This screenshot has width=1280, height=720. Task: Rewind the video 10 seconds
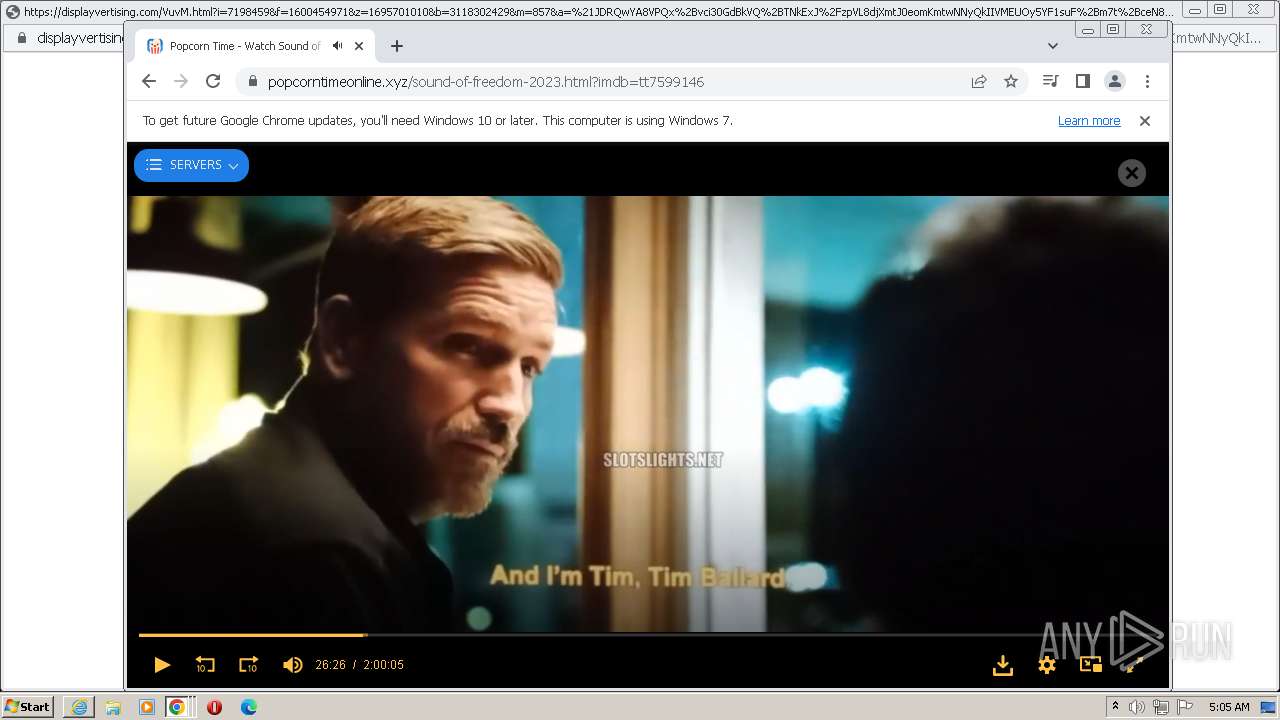205,665
